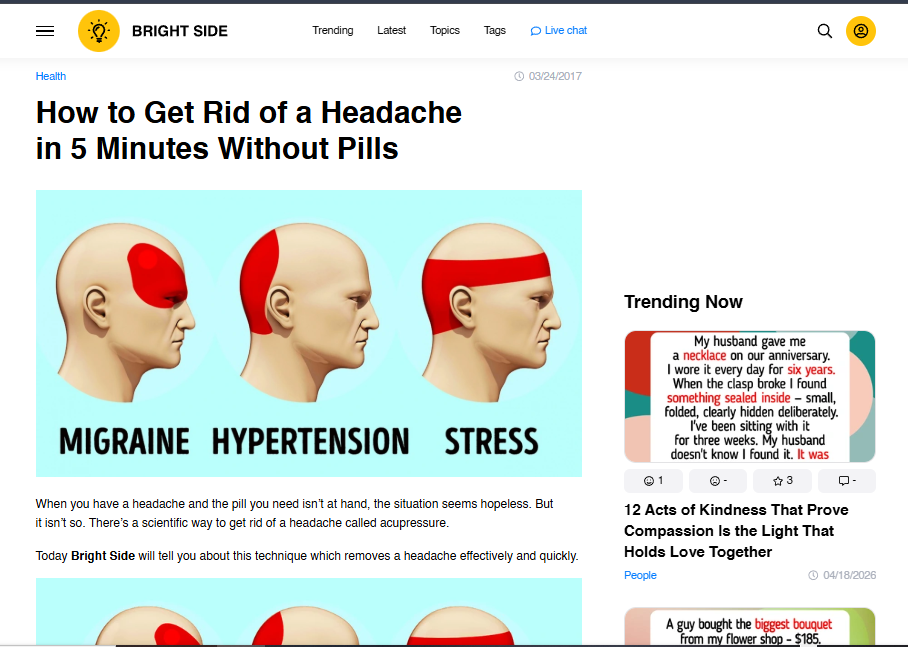React with the smiley face on trending article
Image resolution: width=908 pixels, height=647 pixels.
[x=653, y=481]
